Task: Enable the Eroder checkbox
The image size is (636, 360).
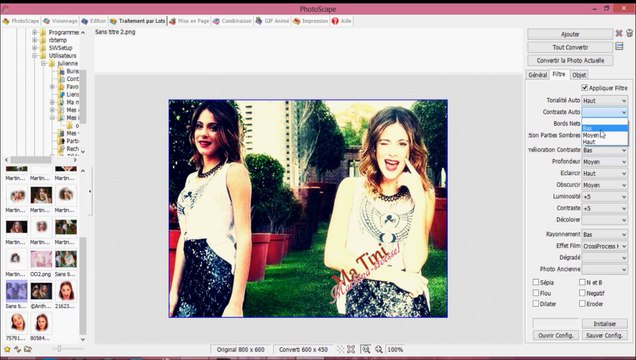Action: (582, 303)
